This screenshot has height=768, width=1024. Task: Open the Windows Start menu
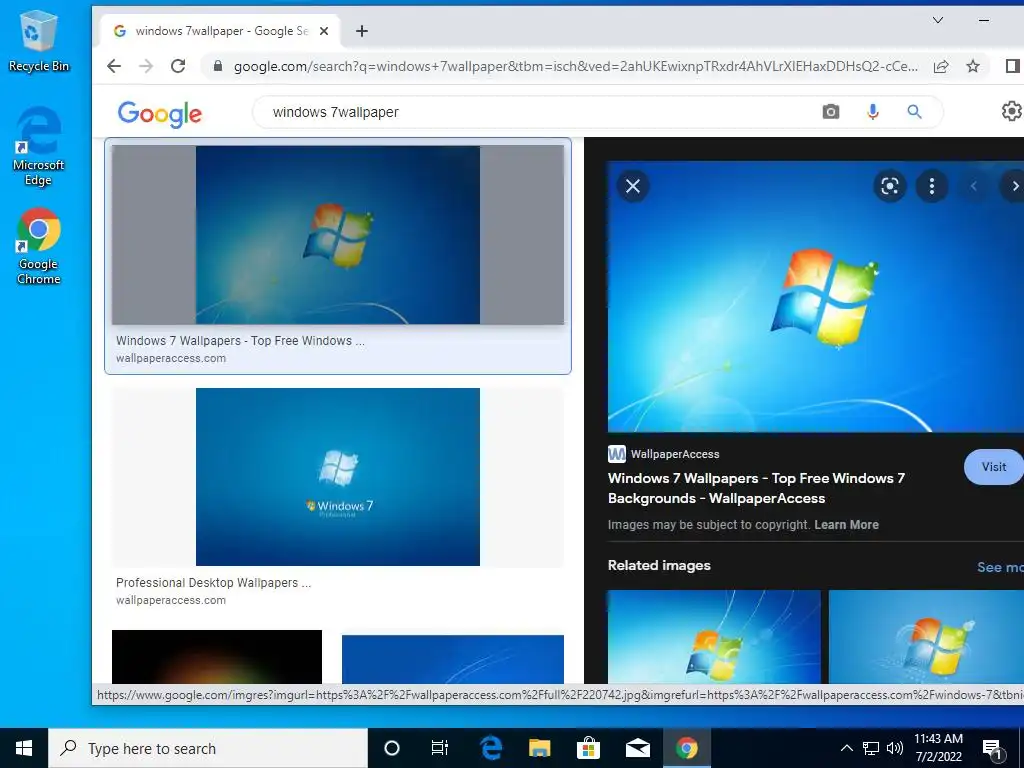(x=24, y=748)
